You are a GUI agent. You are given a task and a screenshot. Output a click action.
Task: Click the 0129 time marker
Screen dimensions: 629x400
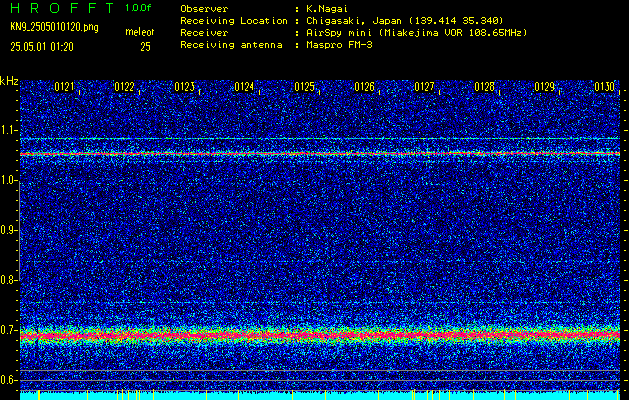(x=545, y=87)
